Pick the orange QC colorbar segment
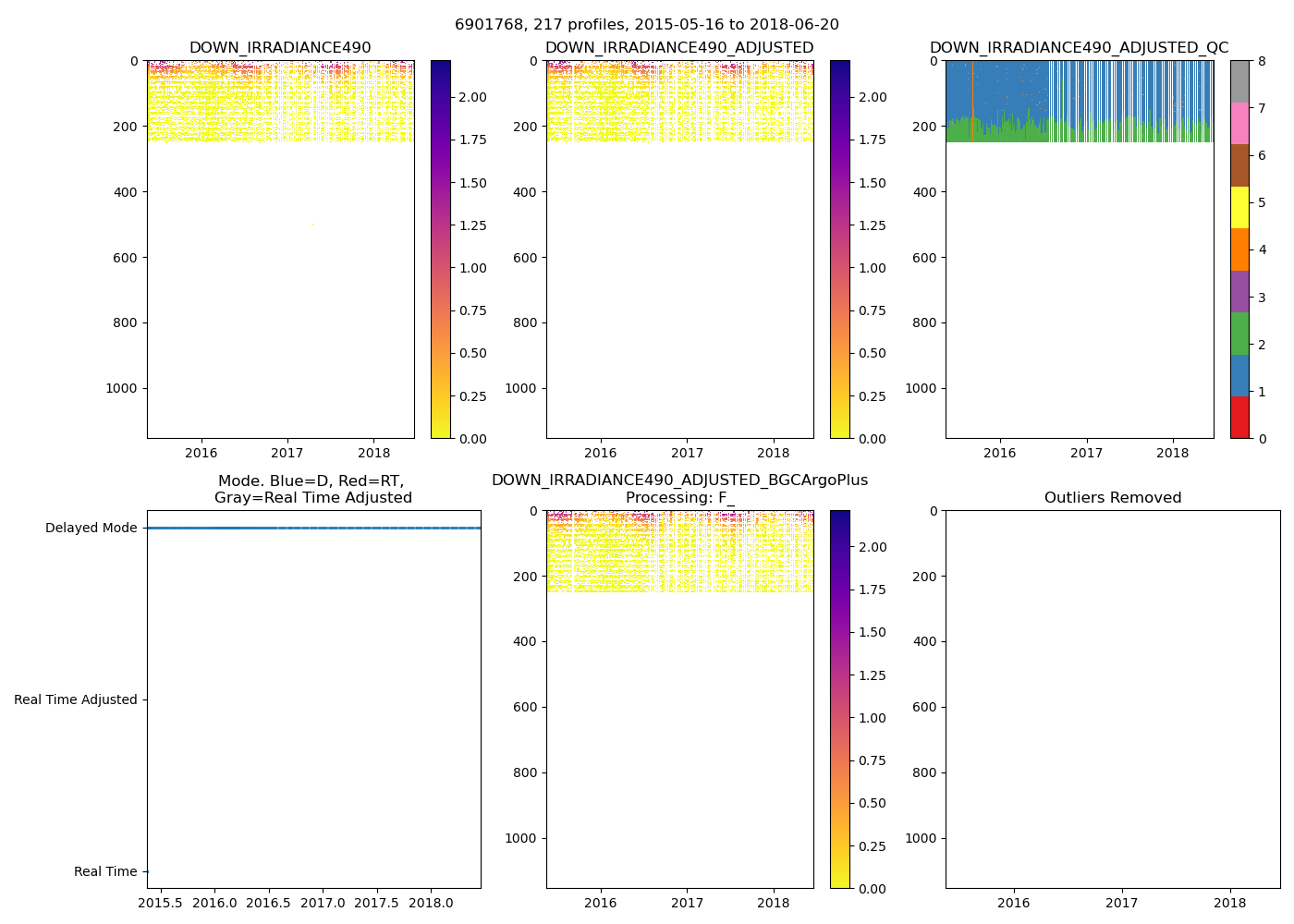Image resolution: width=1294 pixels, height=924 pixels. pyautogui.click(x=1239, y=249)
